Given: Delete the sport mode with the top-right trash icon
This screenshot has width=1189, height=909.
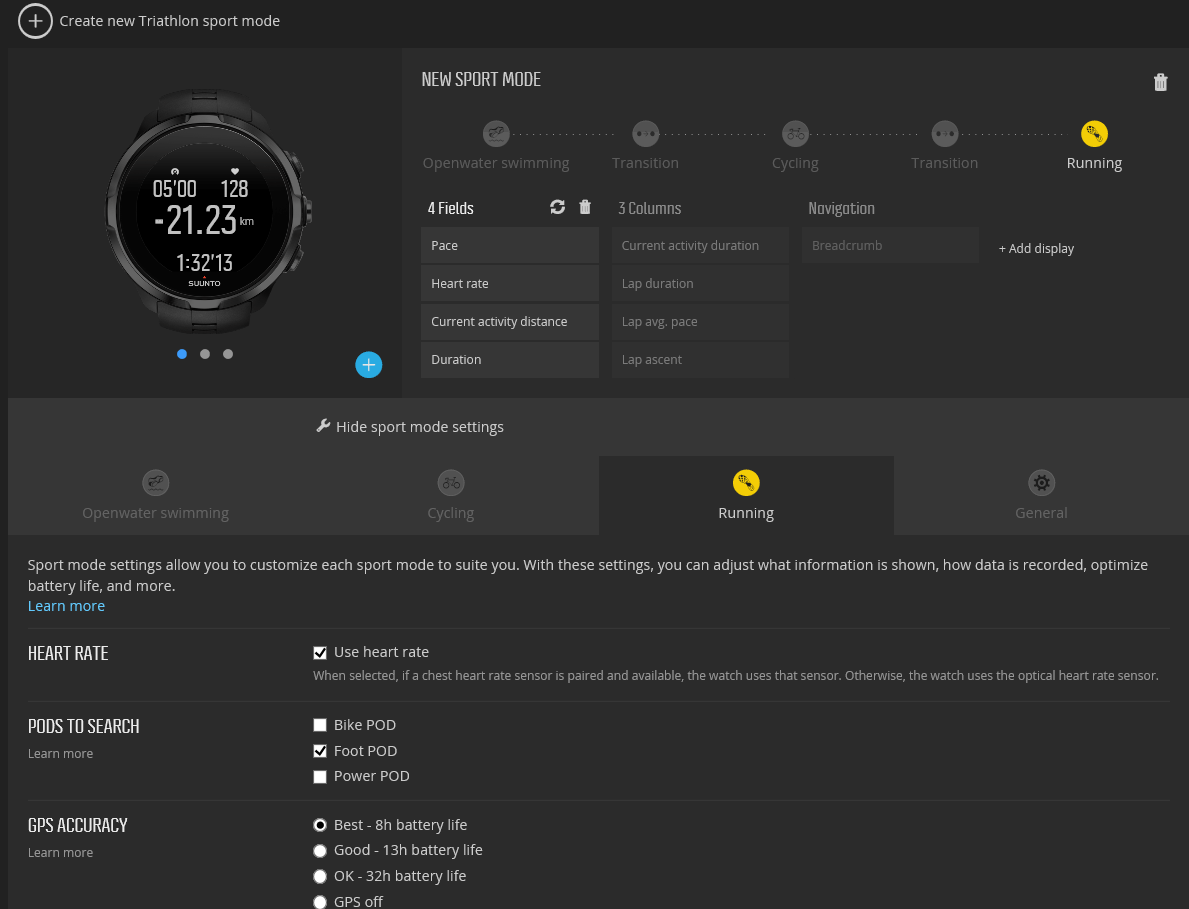Looking at the screenshot, I should coord(1161,82).
